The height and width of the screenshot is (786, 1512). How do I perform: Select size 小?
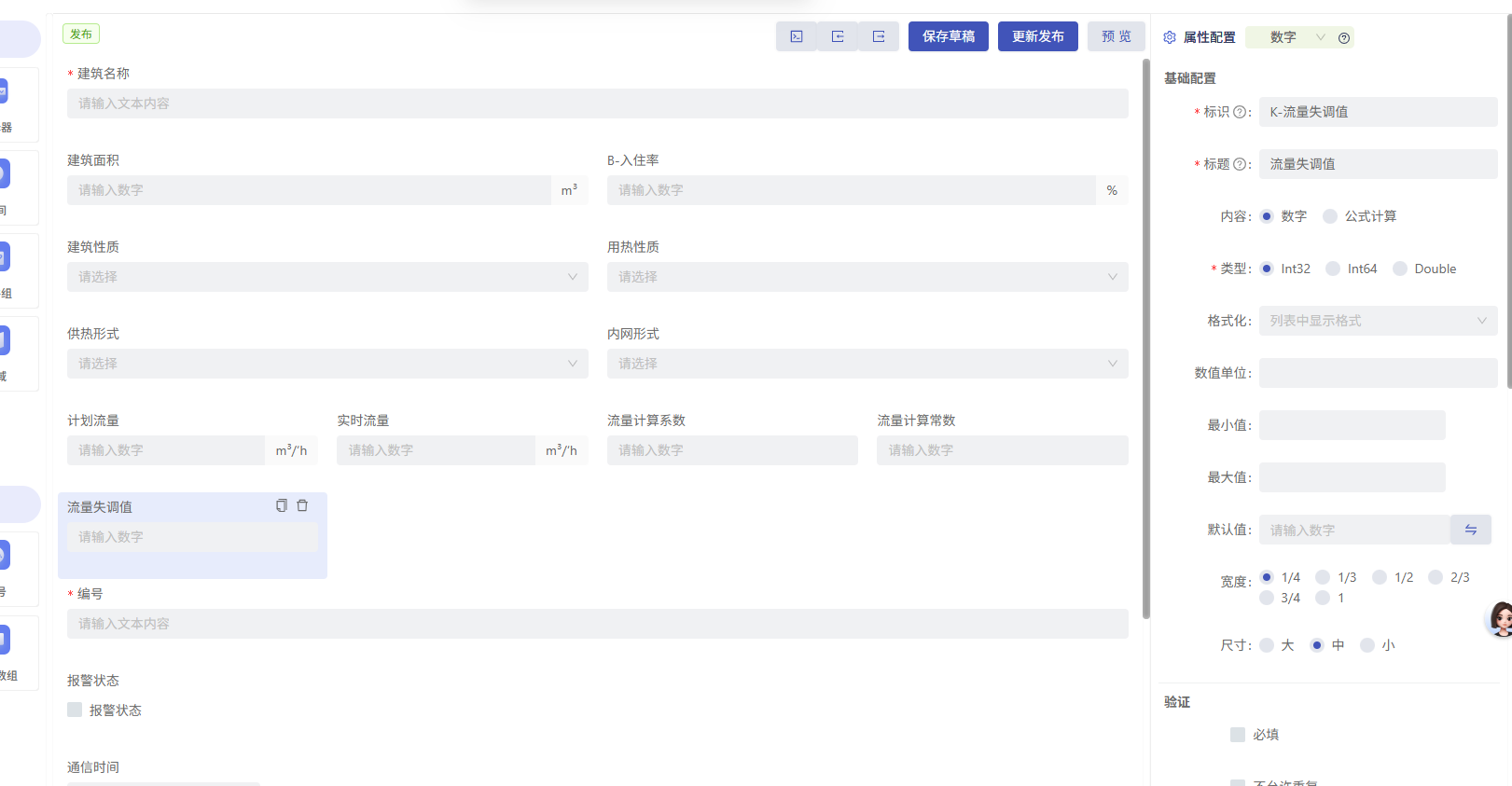[x=1367, y=645]
